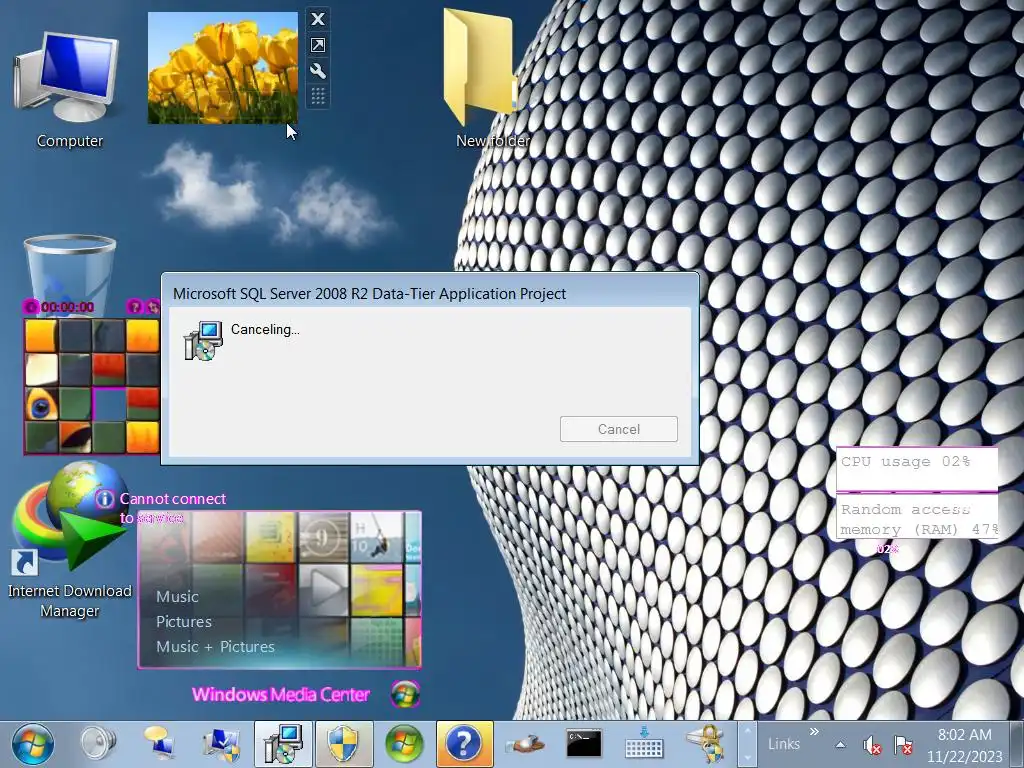The image size is (1024, 768).
Task: Select Pictures in Media Center gadget
Action: pyautogui.click(x=184, y=621)
